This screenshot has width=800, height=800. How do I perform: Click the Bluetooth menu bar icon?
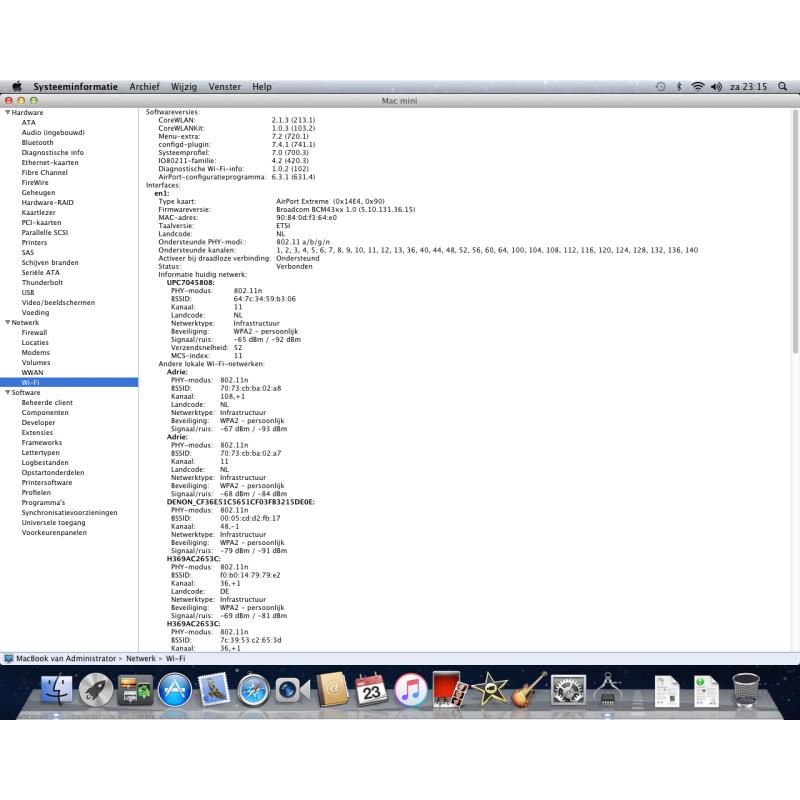pyautogui.click(x=679, y=86)
